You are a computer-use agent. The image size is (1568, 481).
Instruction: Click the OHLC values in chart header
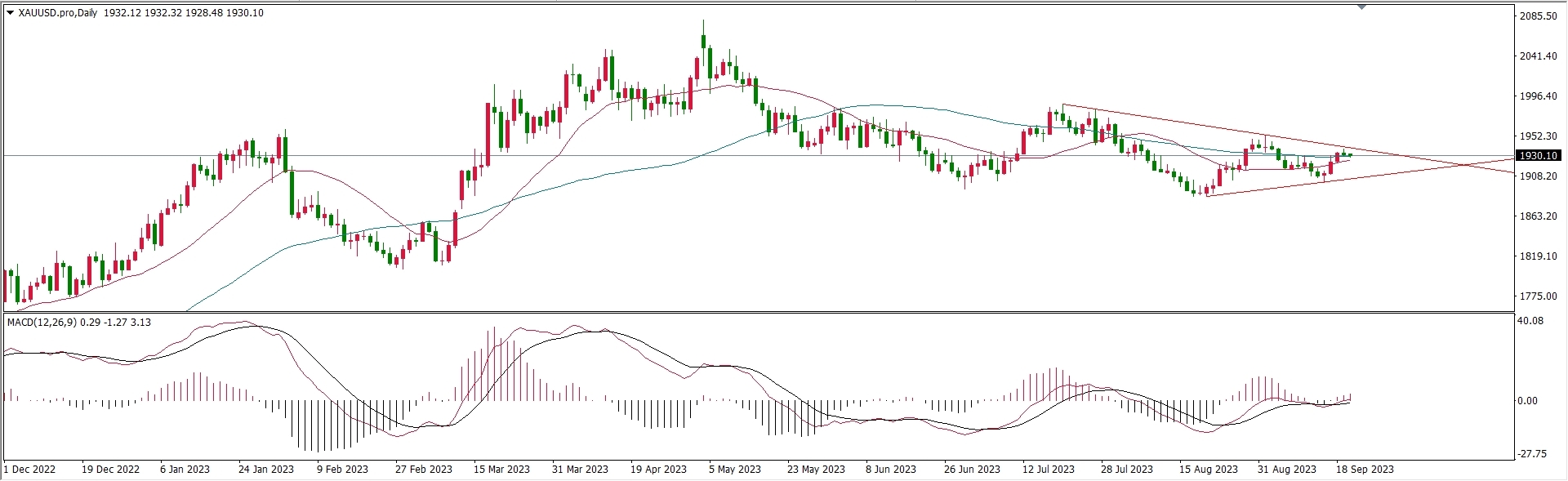(x=184, y=13)
